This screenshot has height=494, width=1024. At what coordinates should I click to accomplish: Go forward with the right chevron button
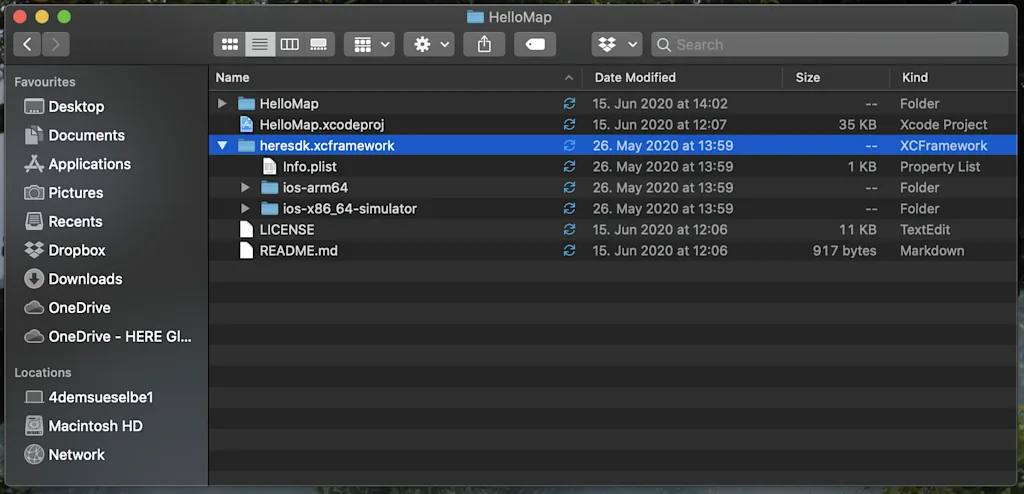click(56, 44)
